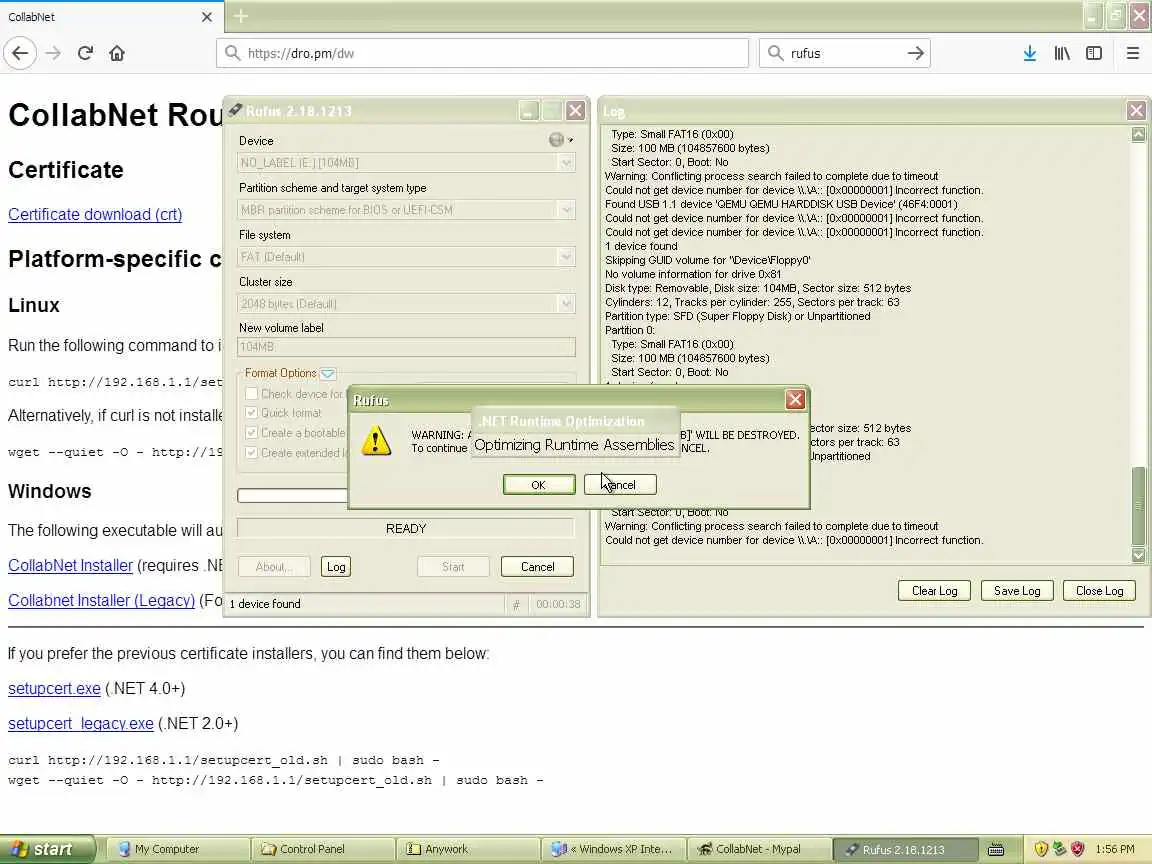This screenshot has height=864, width=1152.
Task: Click the Save Log button
Action: 1017,591
